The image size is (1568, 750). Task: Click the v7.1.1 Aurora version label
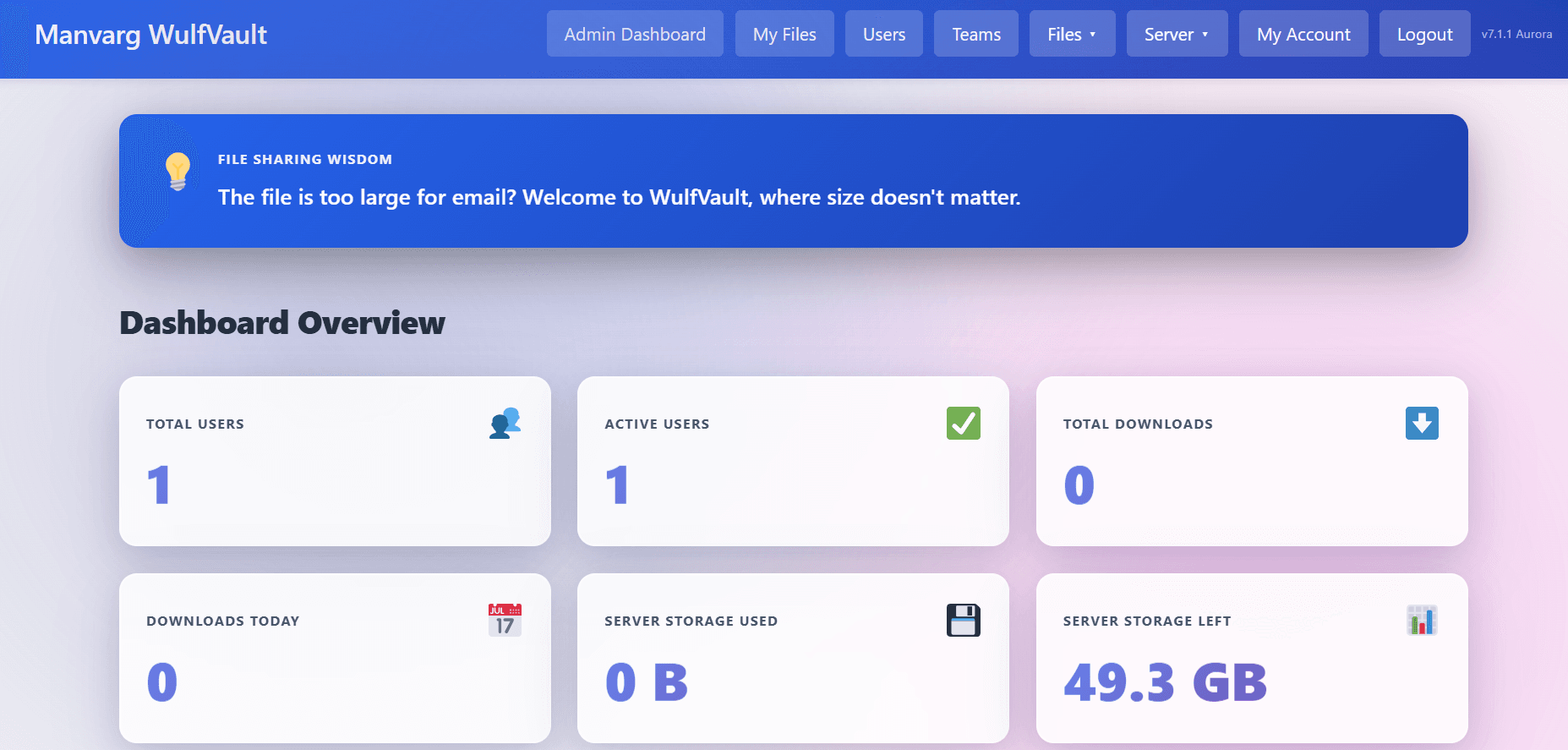1516,35
